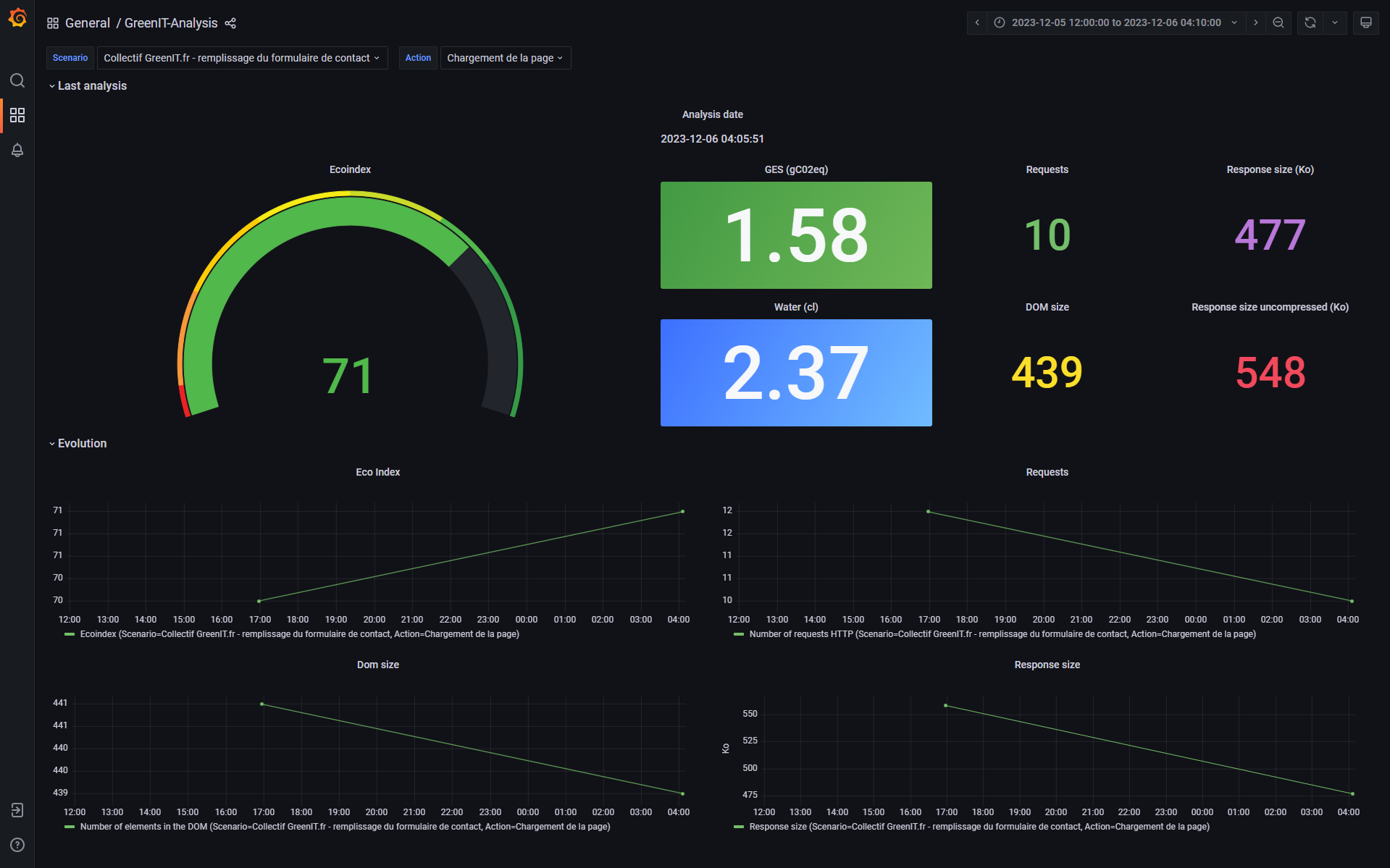The image size is (1390, 868).
Task: Open the Response size (Ko) panel title
Action: tap(1270, 169)
